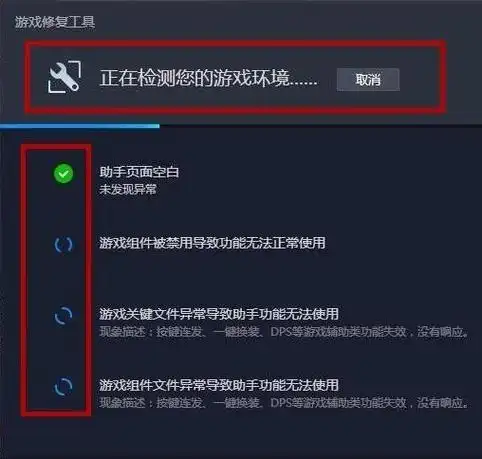
Task: Click the wrench repair tool icon
Action: (x=64, y=77)
